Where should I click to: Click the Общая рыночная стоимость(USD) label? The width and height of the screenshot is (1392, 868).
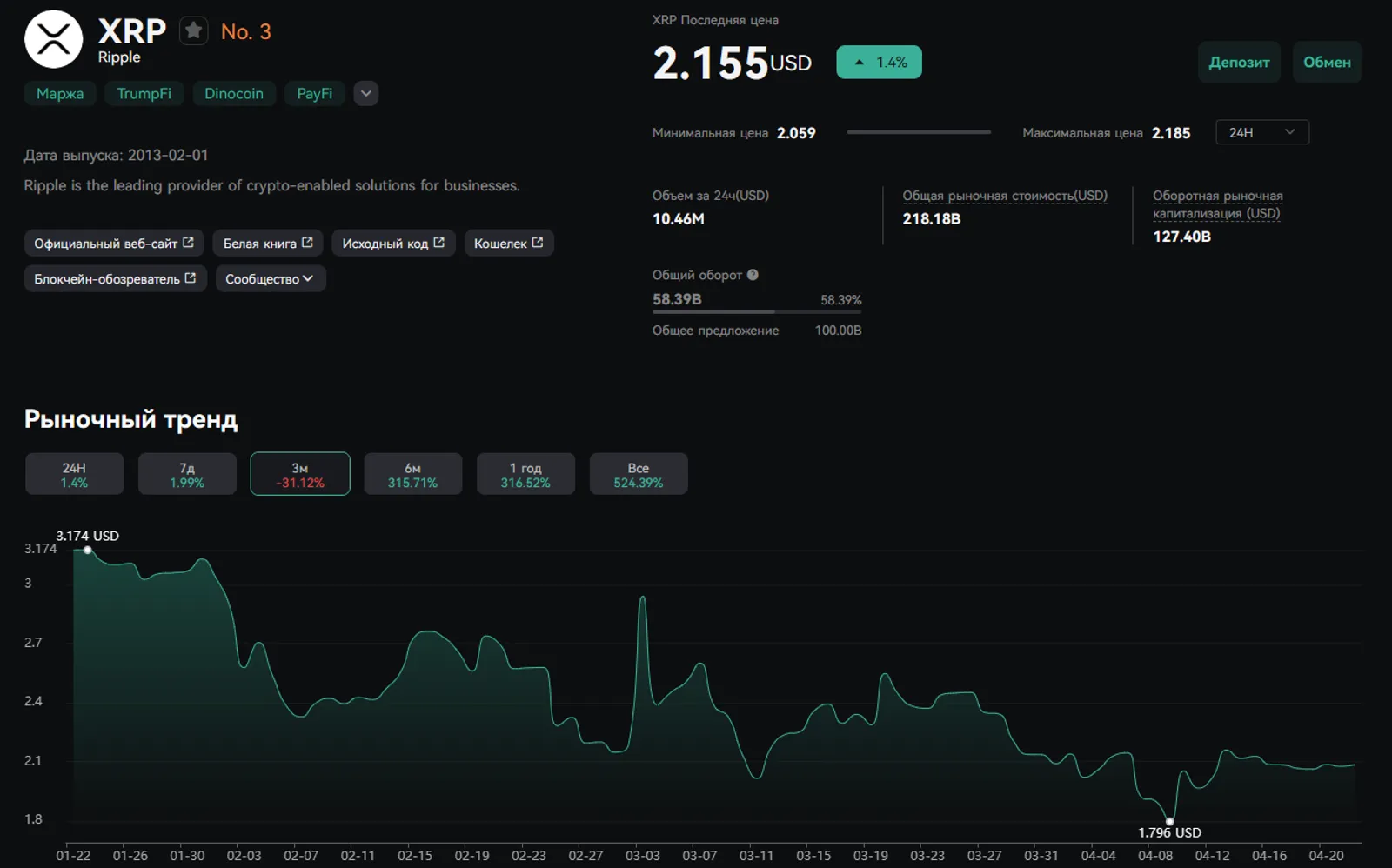click(1005, 196)
